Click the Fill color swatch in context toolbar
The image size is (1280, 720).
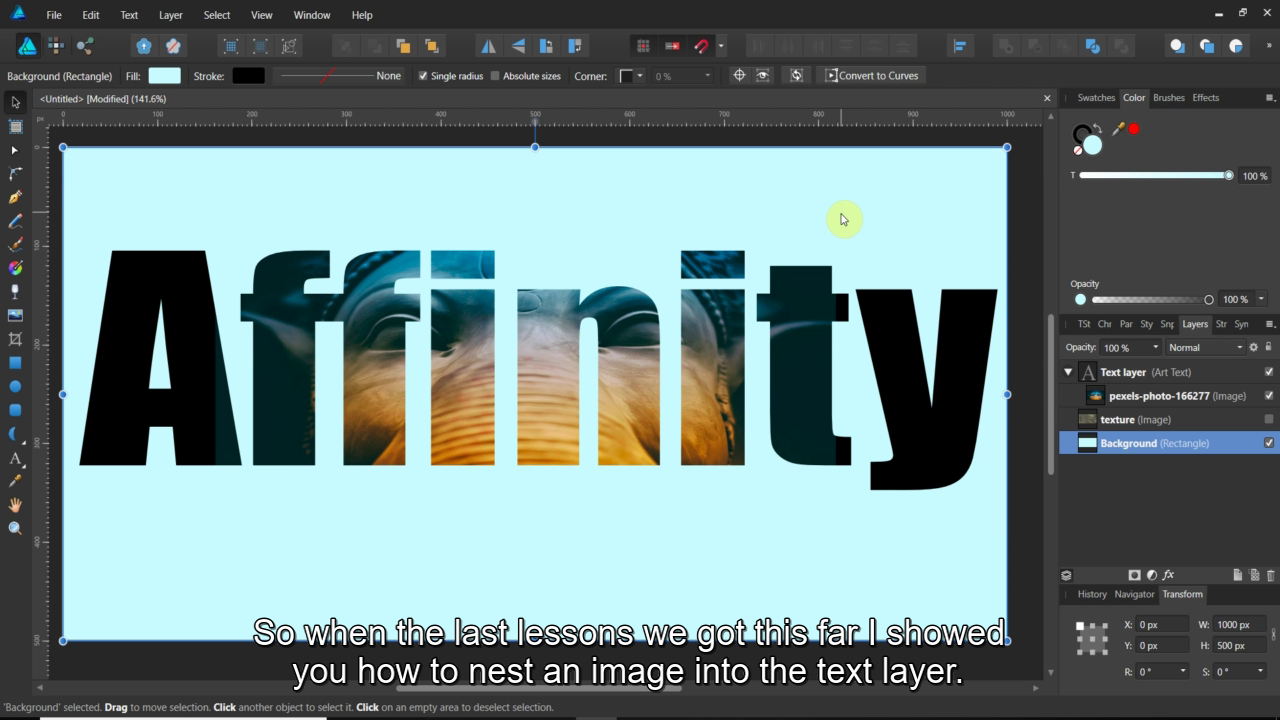point(165,76)
